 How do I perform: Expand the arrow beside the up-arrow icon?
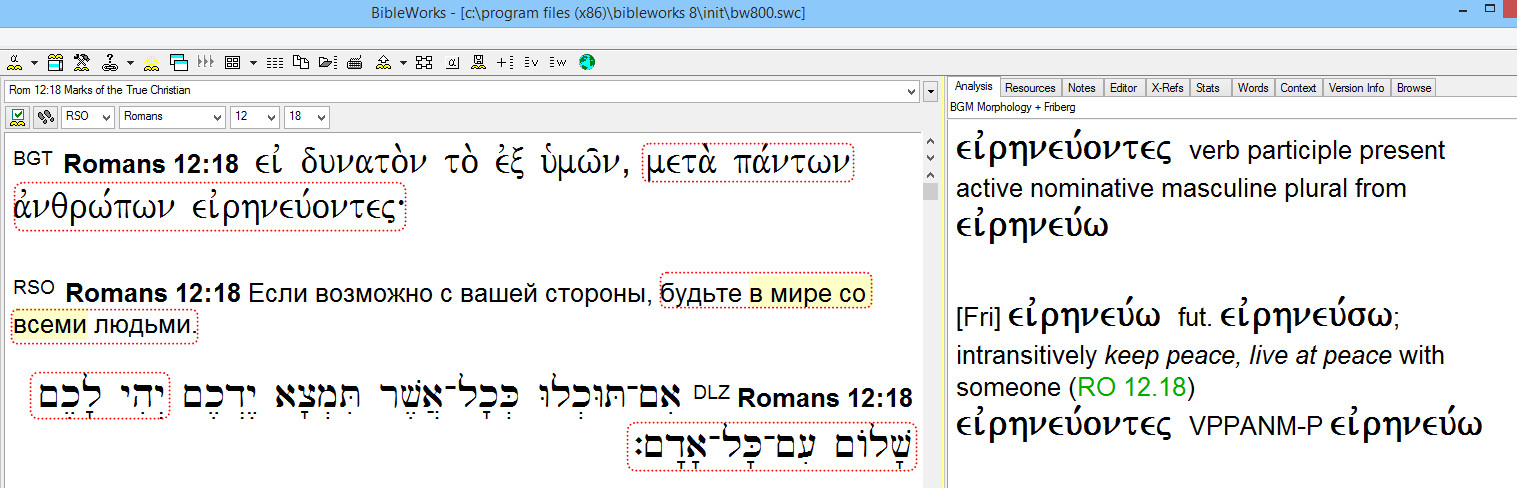click(x=403, y=62)
